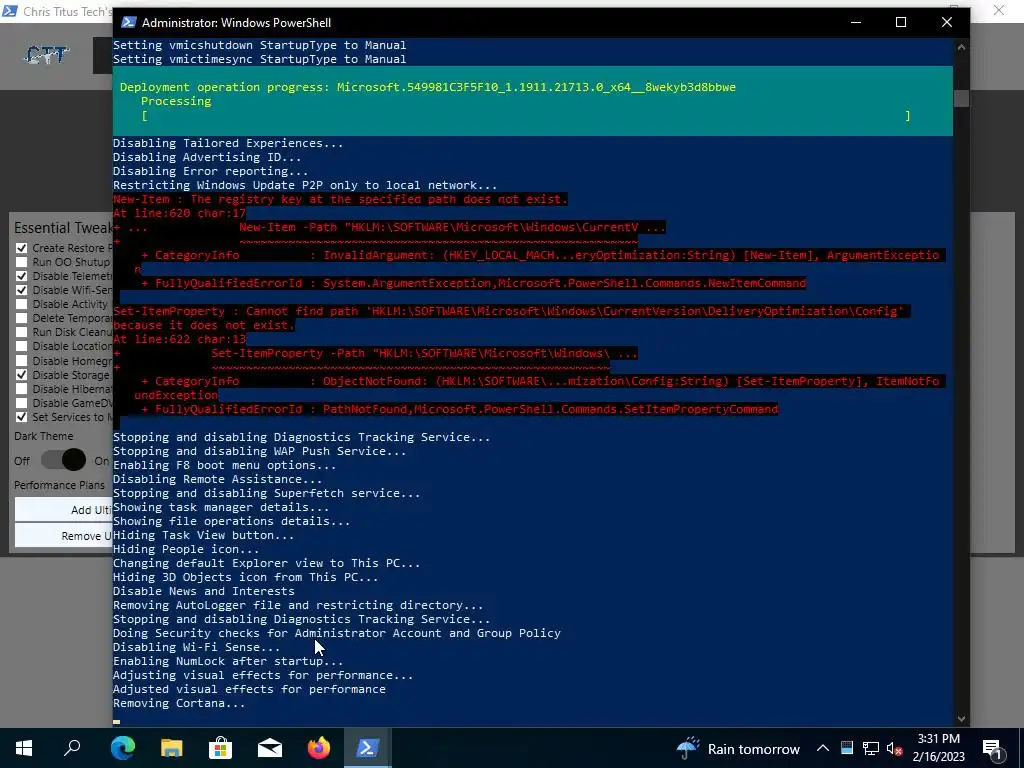Click the muted volume icon in the tray

click(895, 748)
